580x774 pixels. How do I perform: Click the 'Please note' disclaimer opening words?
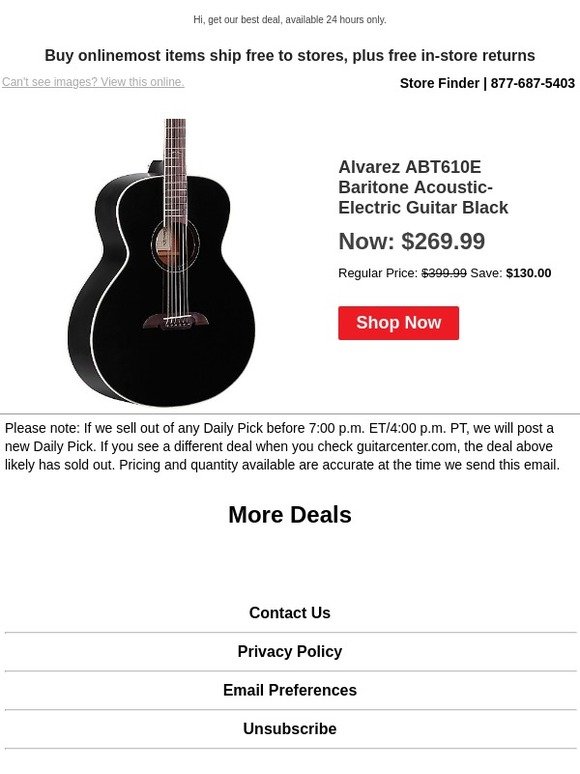[x=42, y=428]
